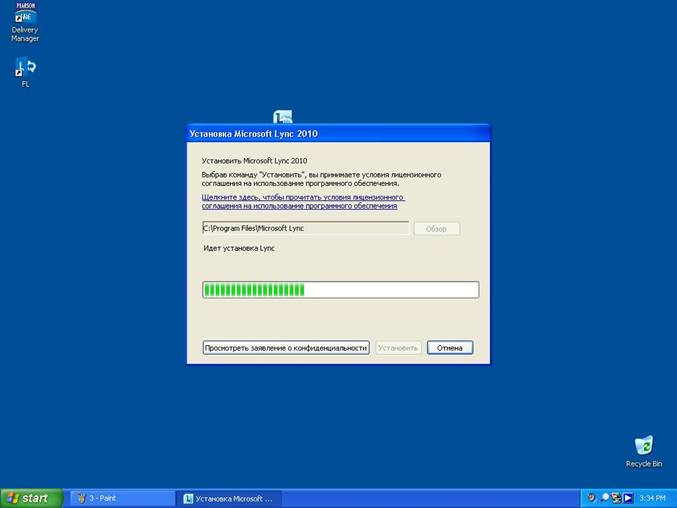Click the white balloon tray icon

click(605, 498)
